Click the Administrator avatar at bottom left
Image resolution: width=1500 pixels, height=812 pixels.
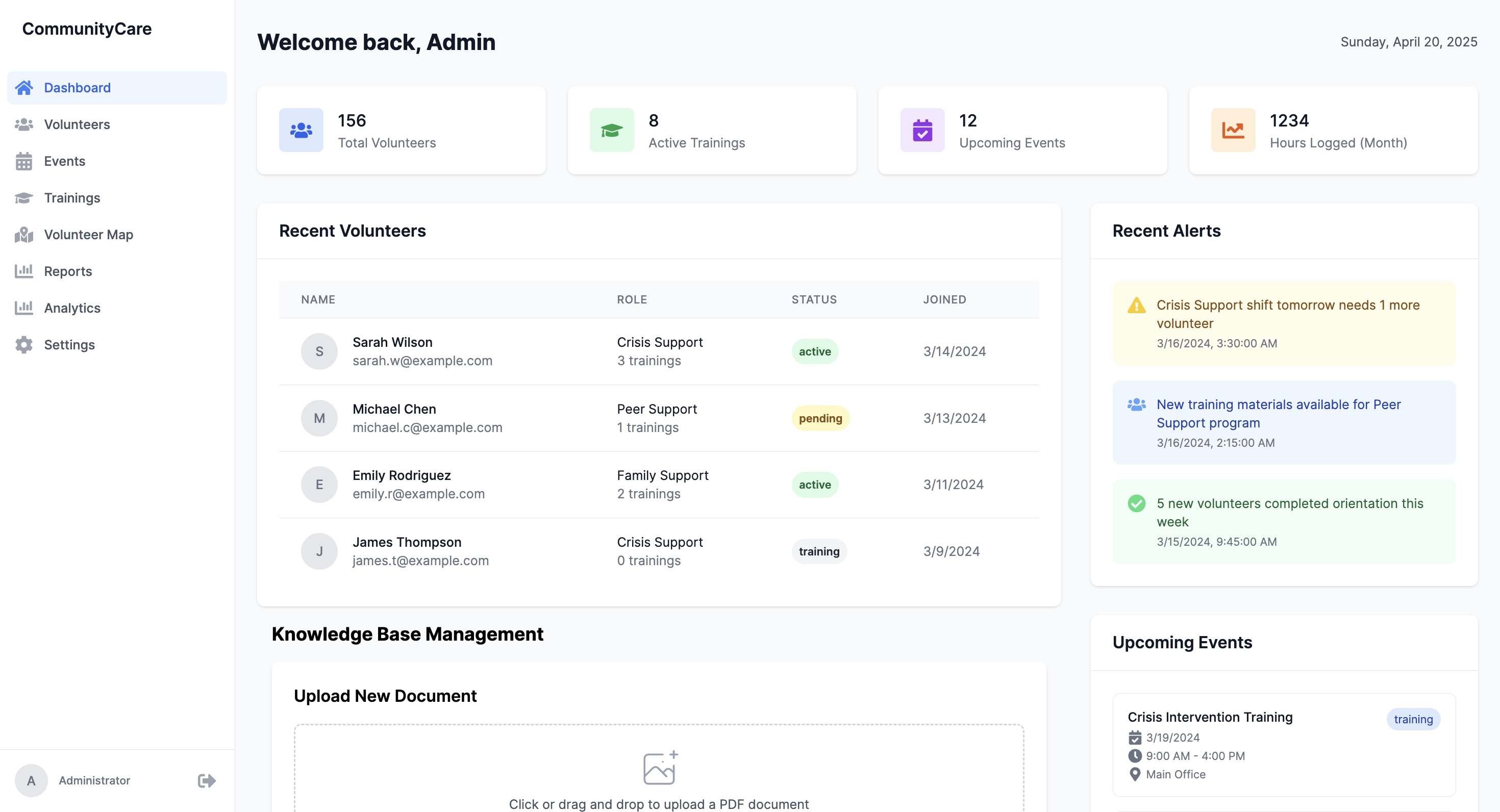(32, 780)
